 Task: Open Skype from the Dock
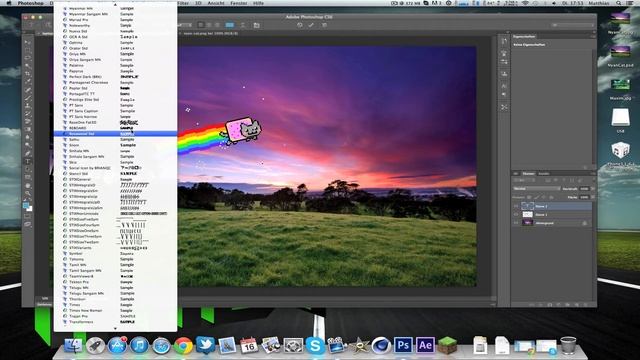[x=315, y=346]
